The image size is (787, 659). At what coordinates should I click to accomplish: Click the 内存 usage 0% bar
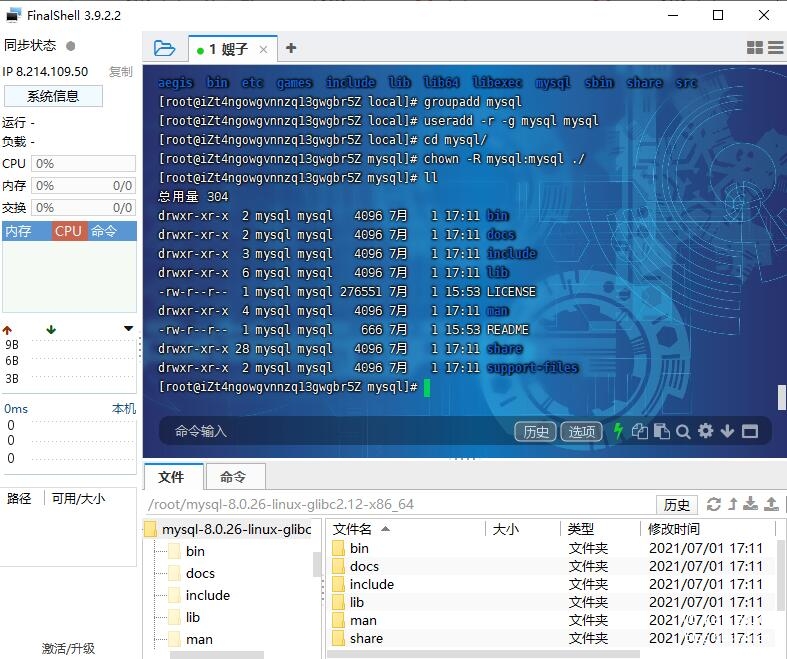point(83,186)
